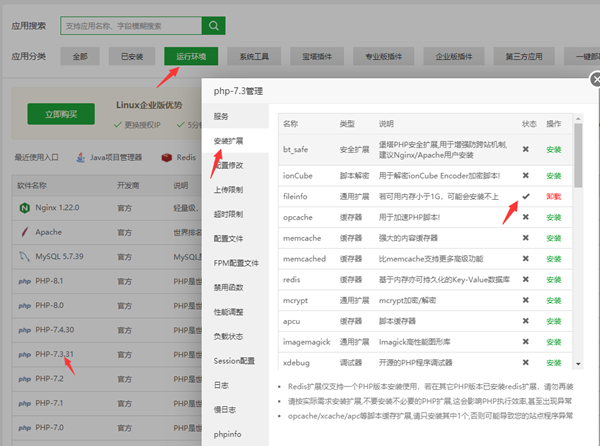Open the 安装扩展 section in sidebar
The image size is (600, 446).
click(235, 141)
